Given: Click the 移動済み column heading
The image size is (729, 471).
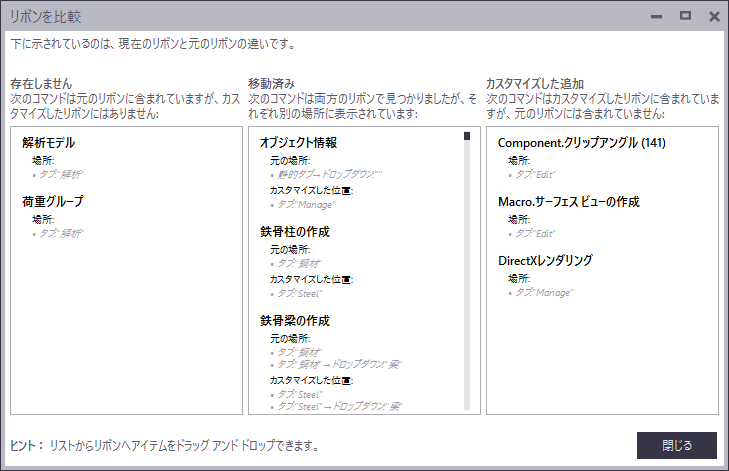Looking at the screenshot, I should coord(272,84).
